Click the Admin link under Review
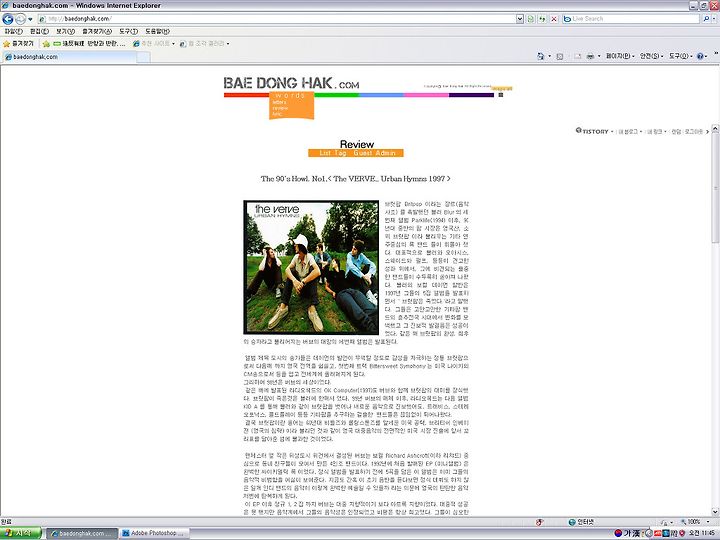 pos(385,153)
